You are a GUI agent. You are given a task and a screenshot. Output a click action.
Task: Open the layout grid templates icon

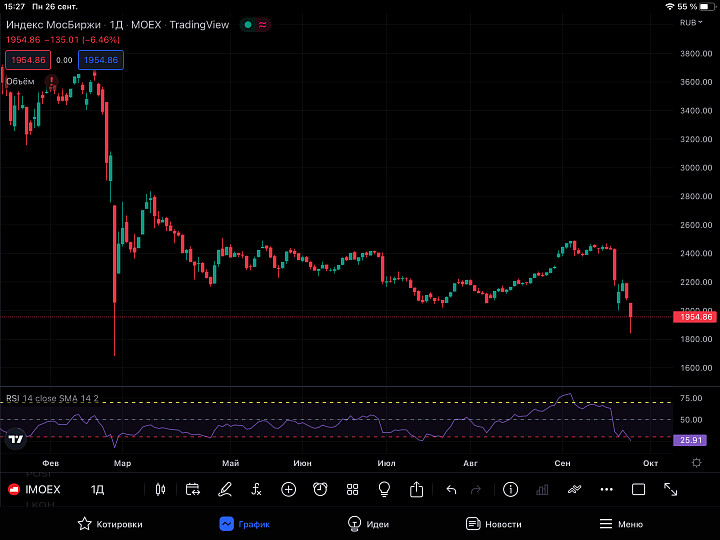(x=352, y=489)
